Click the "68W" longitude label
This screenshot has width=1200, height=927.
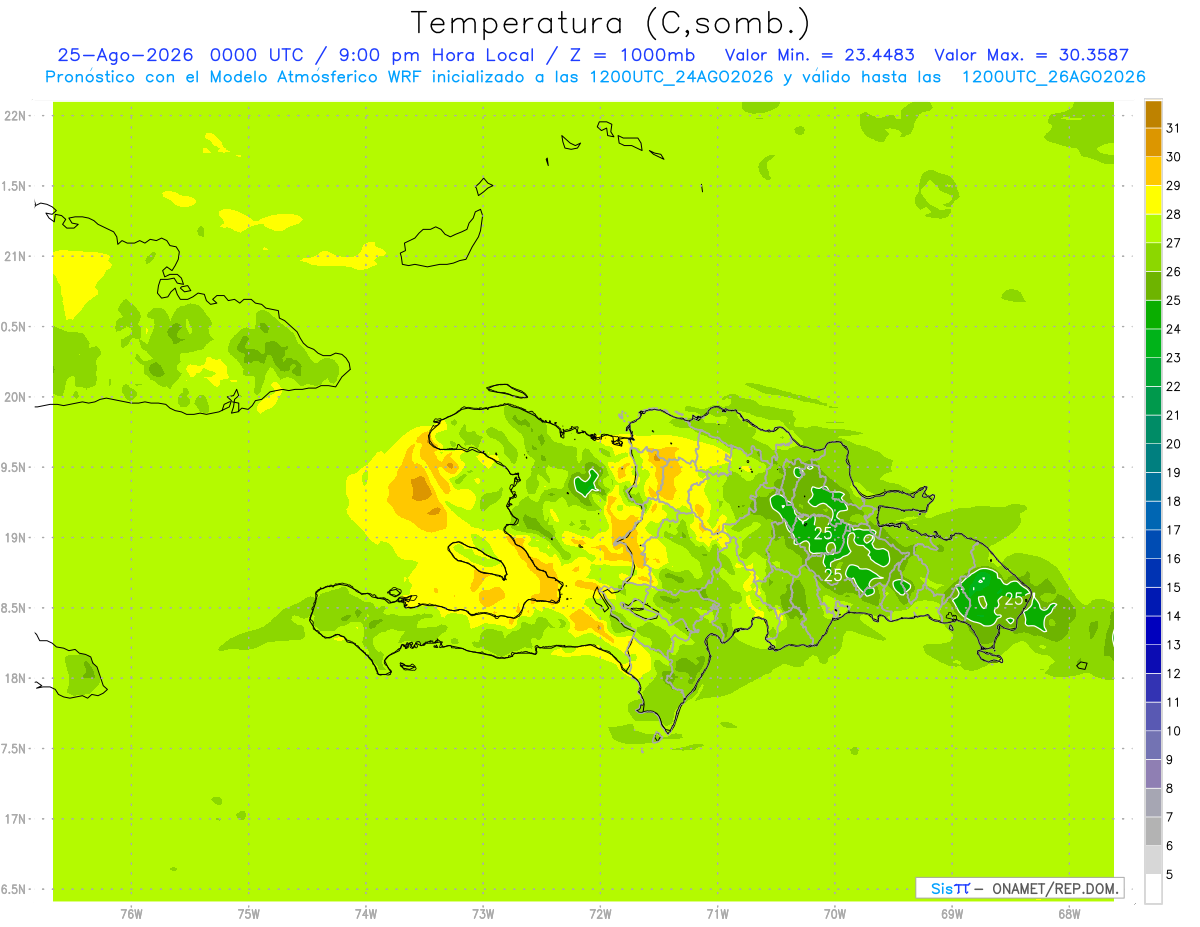point(1069,914)
